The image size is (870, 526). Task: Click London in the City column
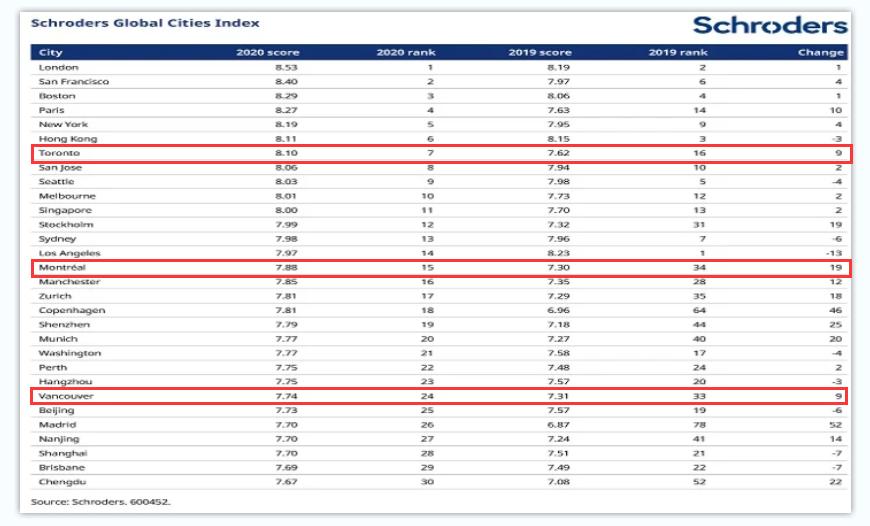(56, 67)
